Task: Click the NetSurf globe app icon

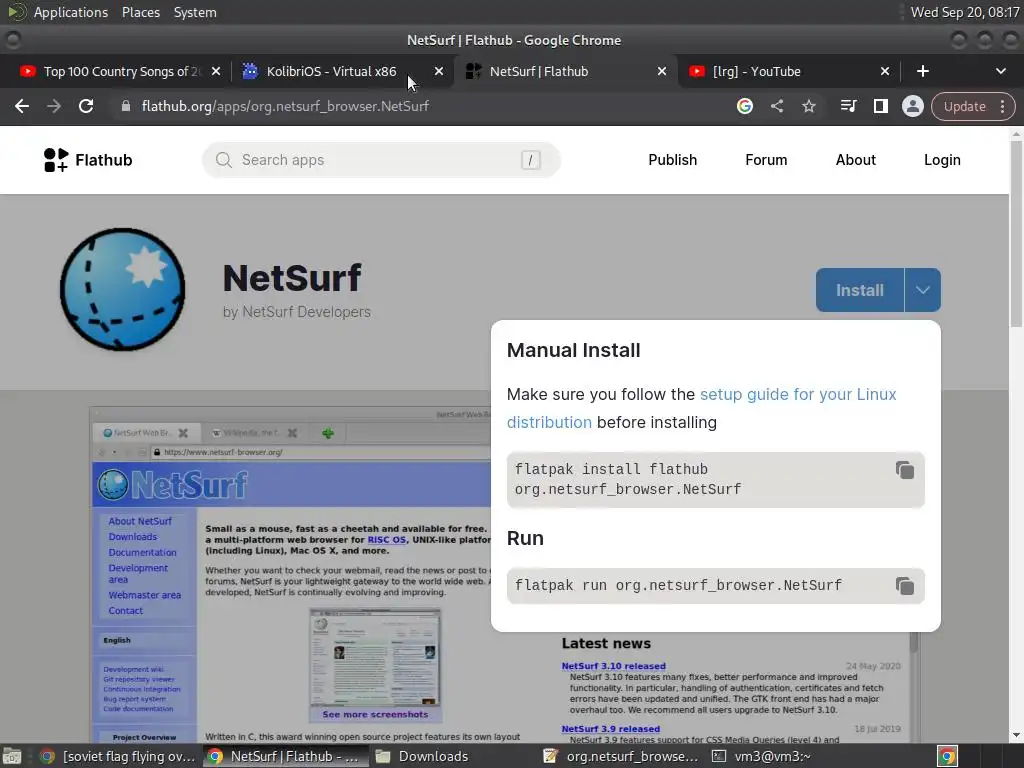Action: [122, 289]
